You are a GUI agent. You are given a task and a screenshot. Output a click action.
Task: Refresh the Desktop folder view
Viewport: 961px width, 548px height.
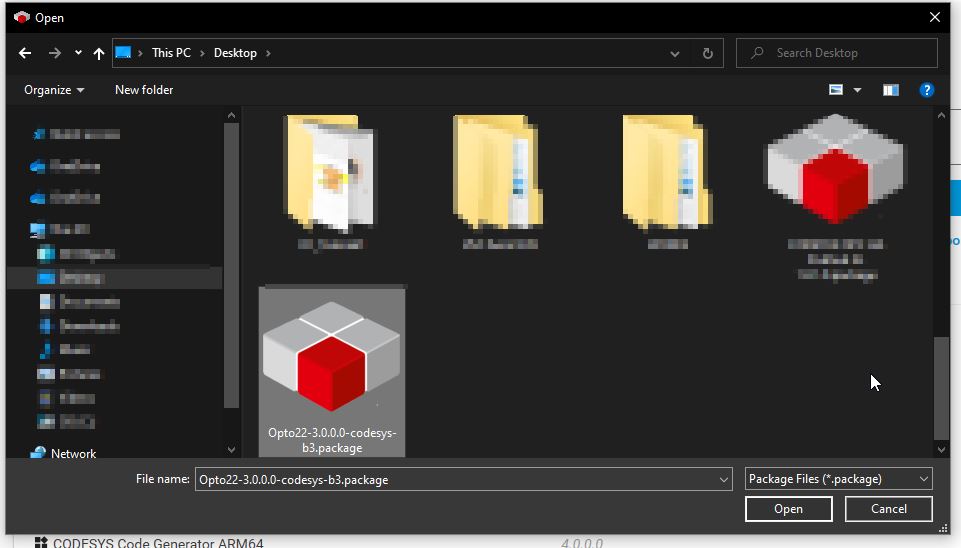(x=707, y=54)
